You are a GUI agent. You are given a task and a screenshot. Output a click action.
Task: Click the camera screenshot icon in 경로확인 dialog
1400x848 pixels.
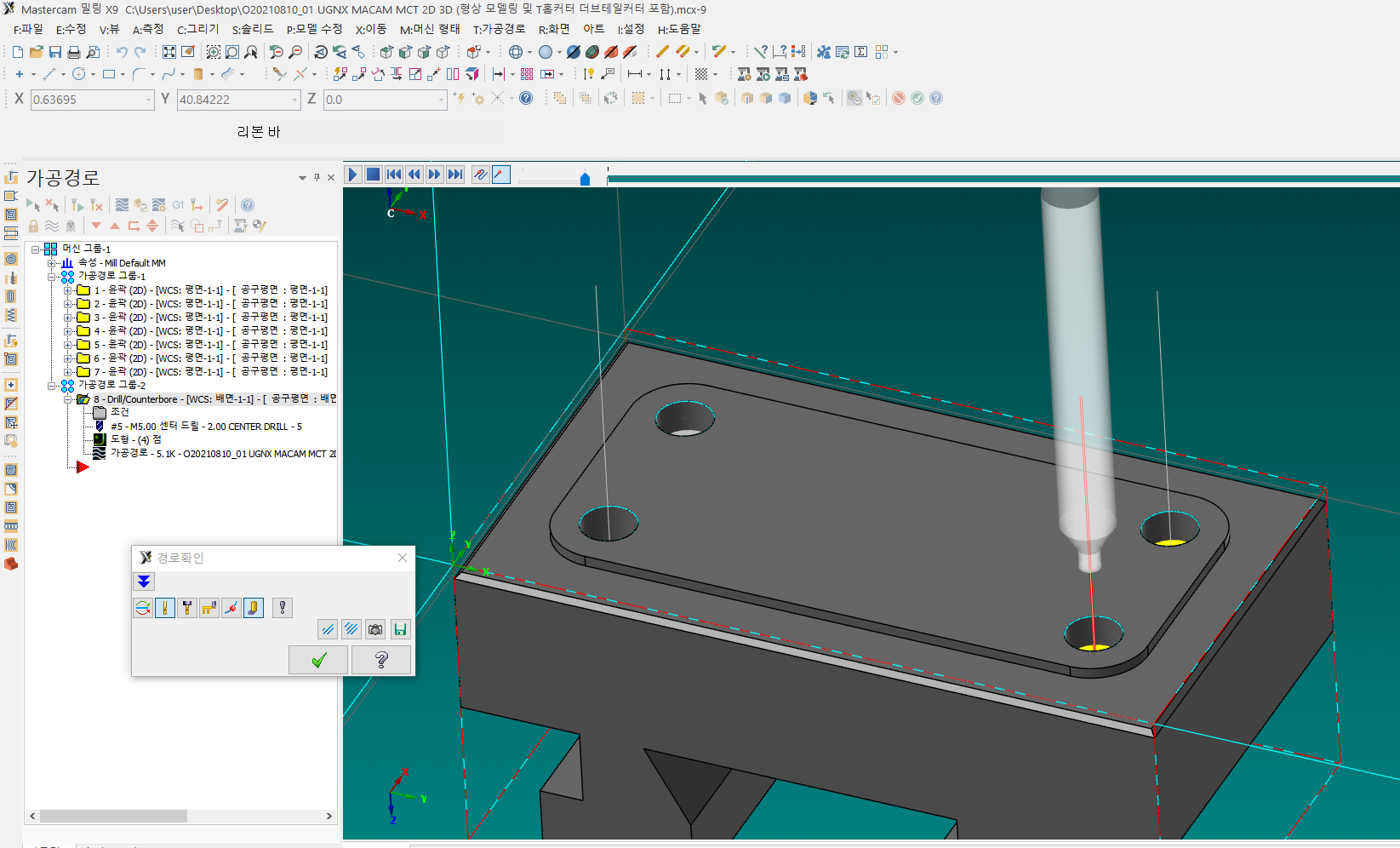[x=375, y=629]
